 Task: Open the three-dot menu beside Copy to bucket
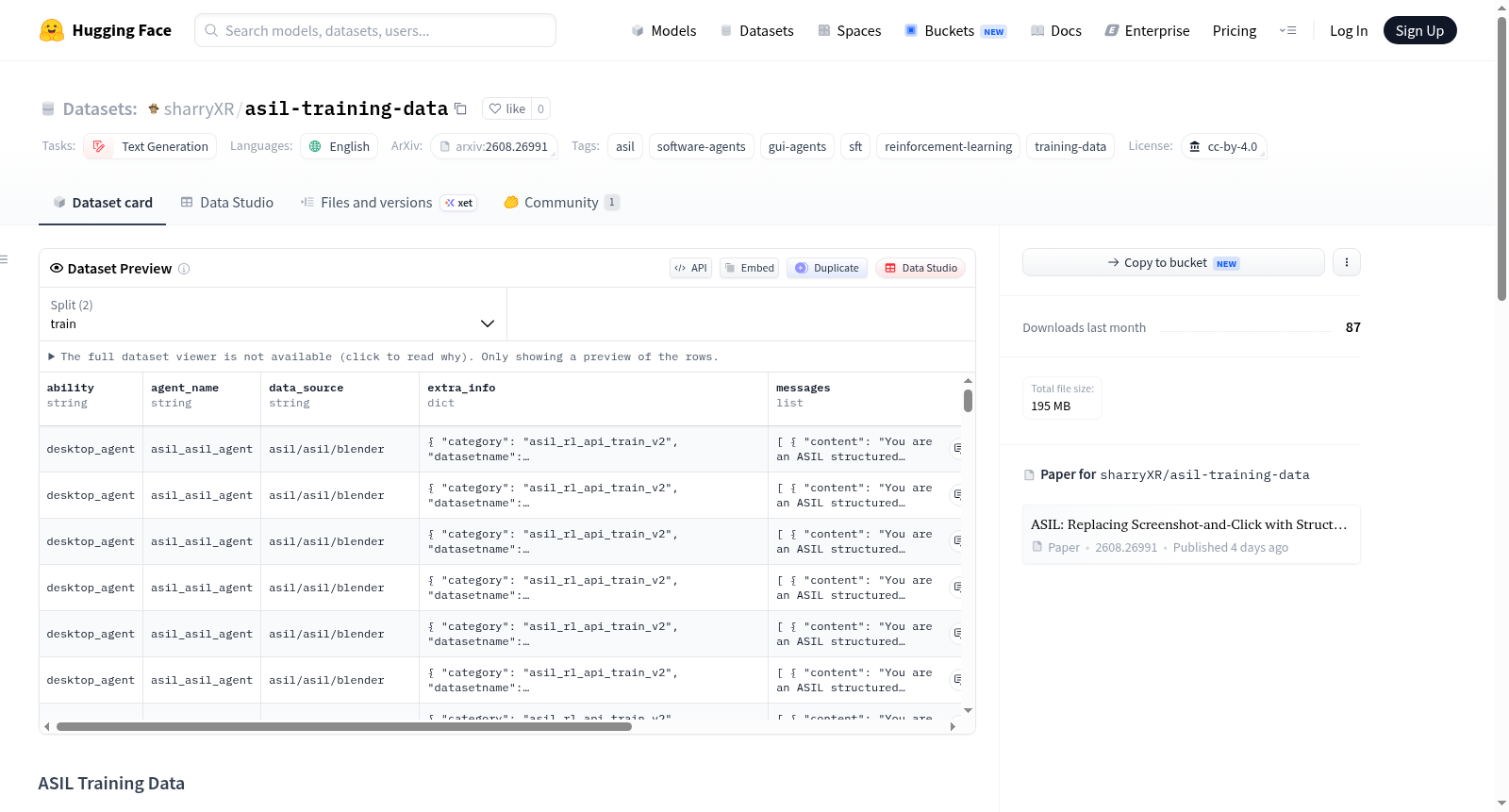(1347, 262)
